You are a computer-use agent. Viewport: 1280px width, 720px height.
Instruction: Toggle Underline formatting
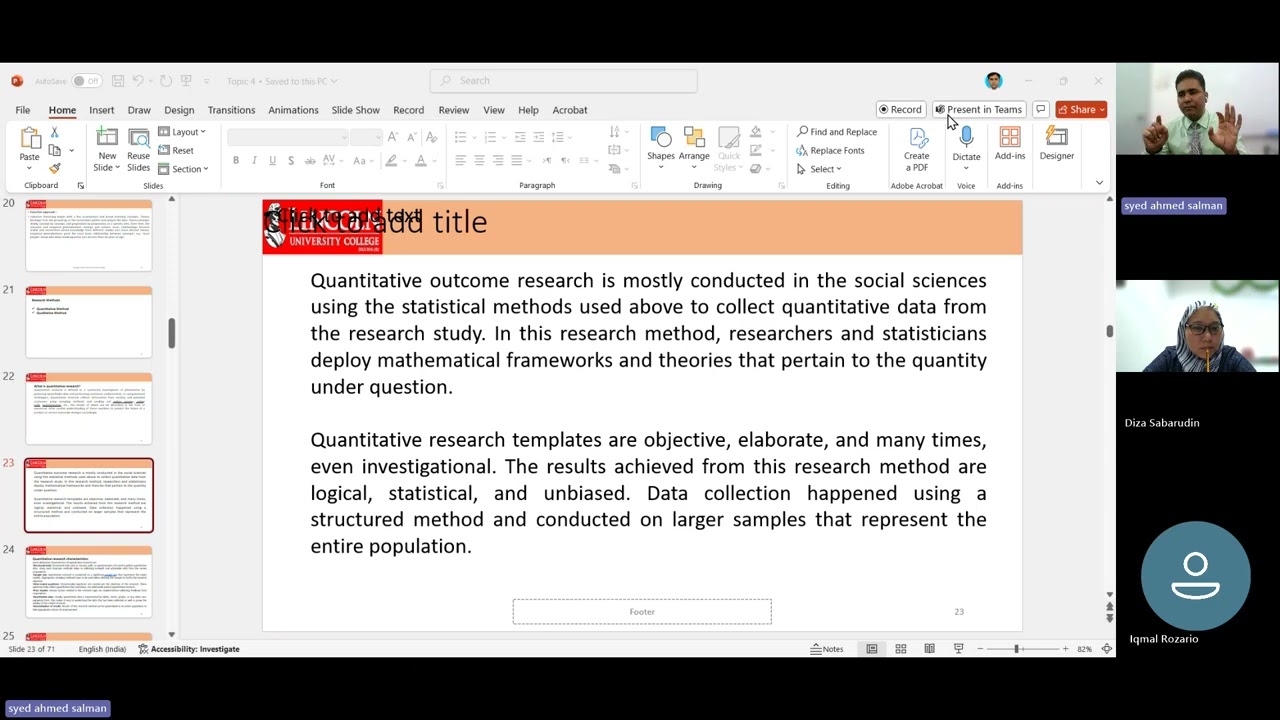point(272,160)
